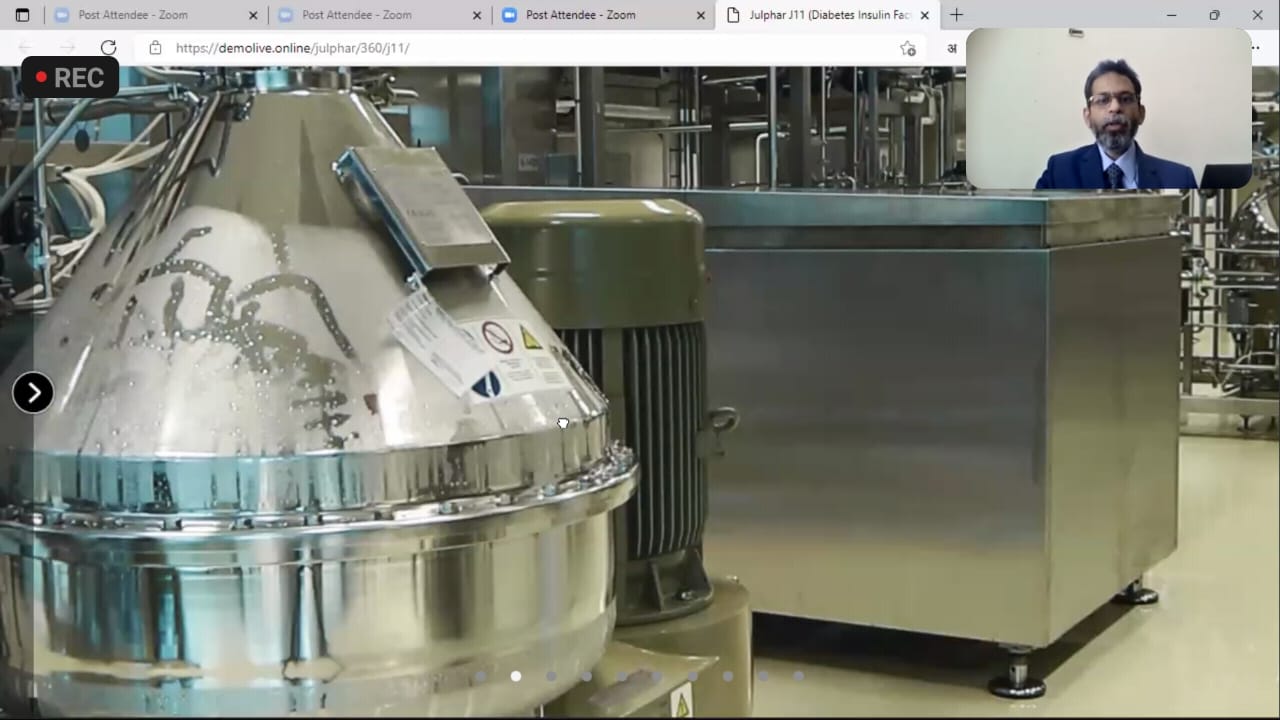
Task: Click the browser back arrow
Action: [25, 48]
